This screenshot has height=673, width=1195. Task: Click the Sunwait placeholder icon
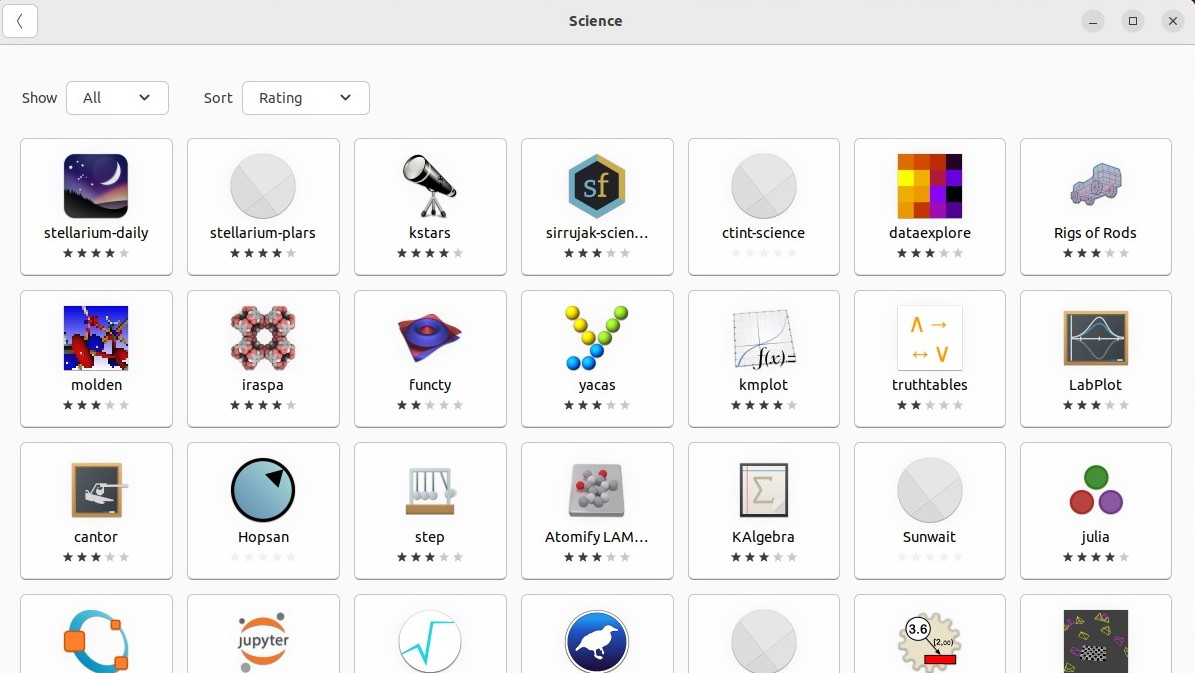click(930, 490)
